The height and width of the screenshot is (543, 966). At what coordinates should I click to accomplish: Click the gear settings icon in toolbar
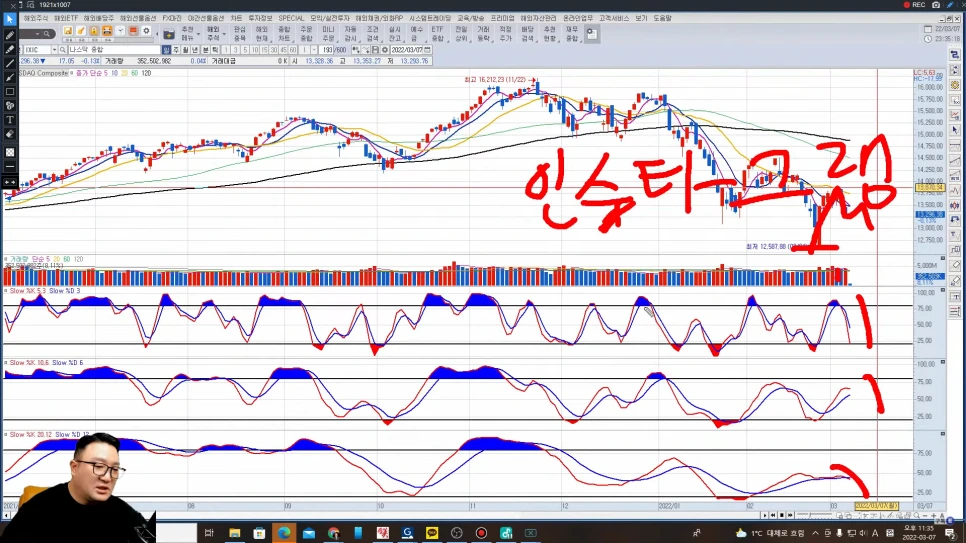click(146, 31)
